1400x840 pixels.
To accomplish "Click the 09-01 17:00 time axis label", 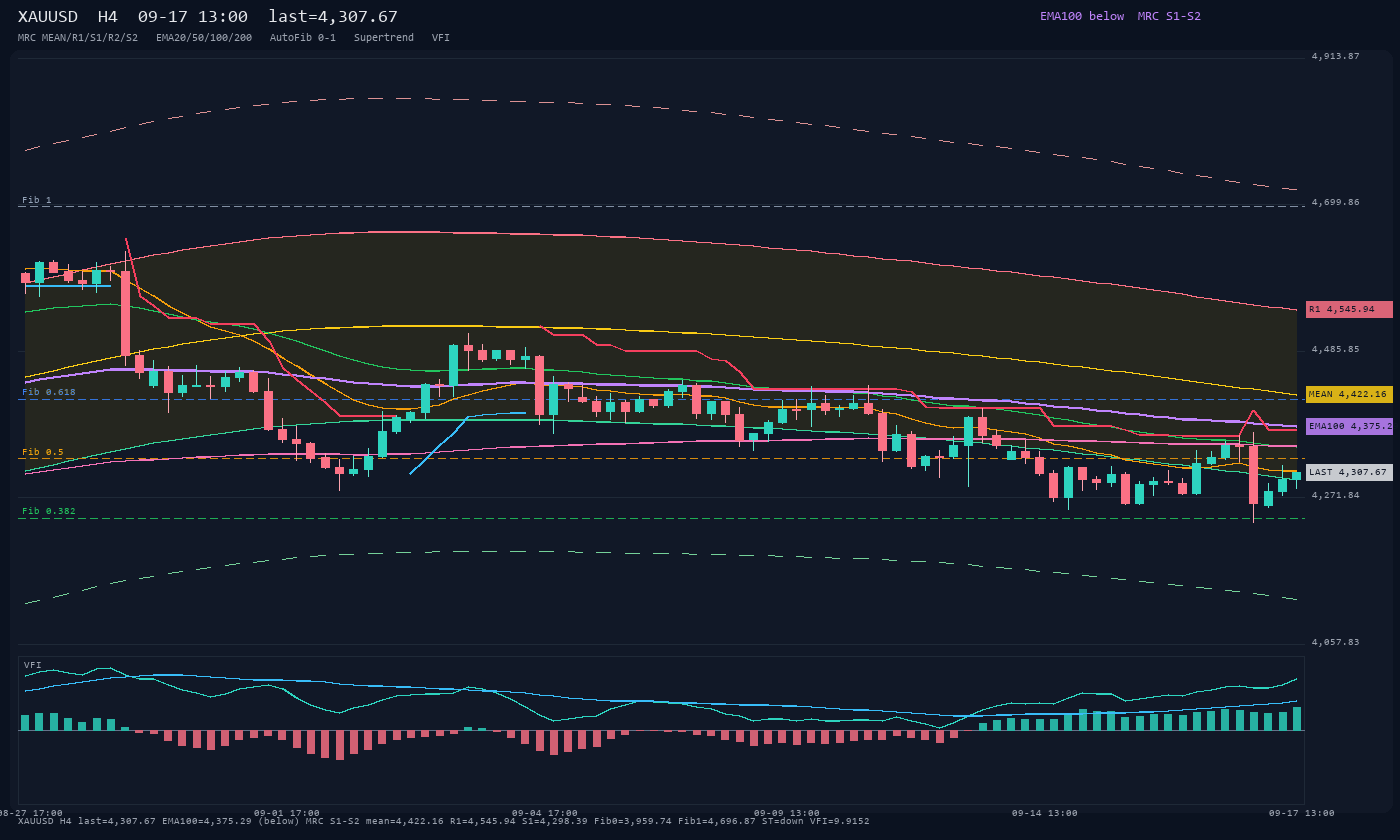I will 287,813.
